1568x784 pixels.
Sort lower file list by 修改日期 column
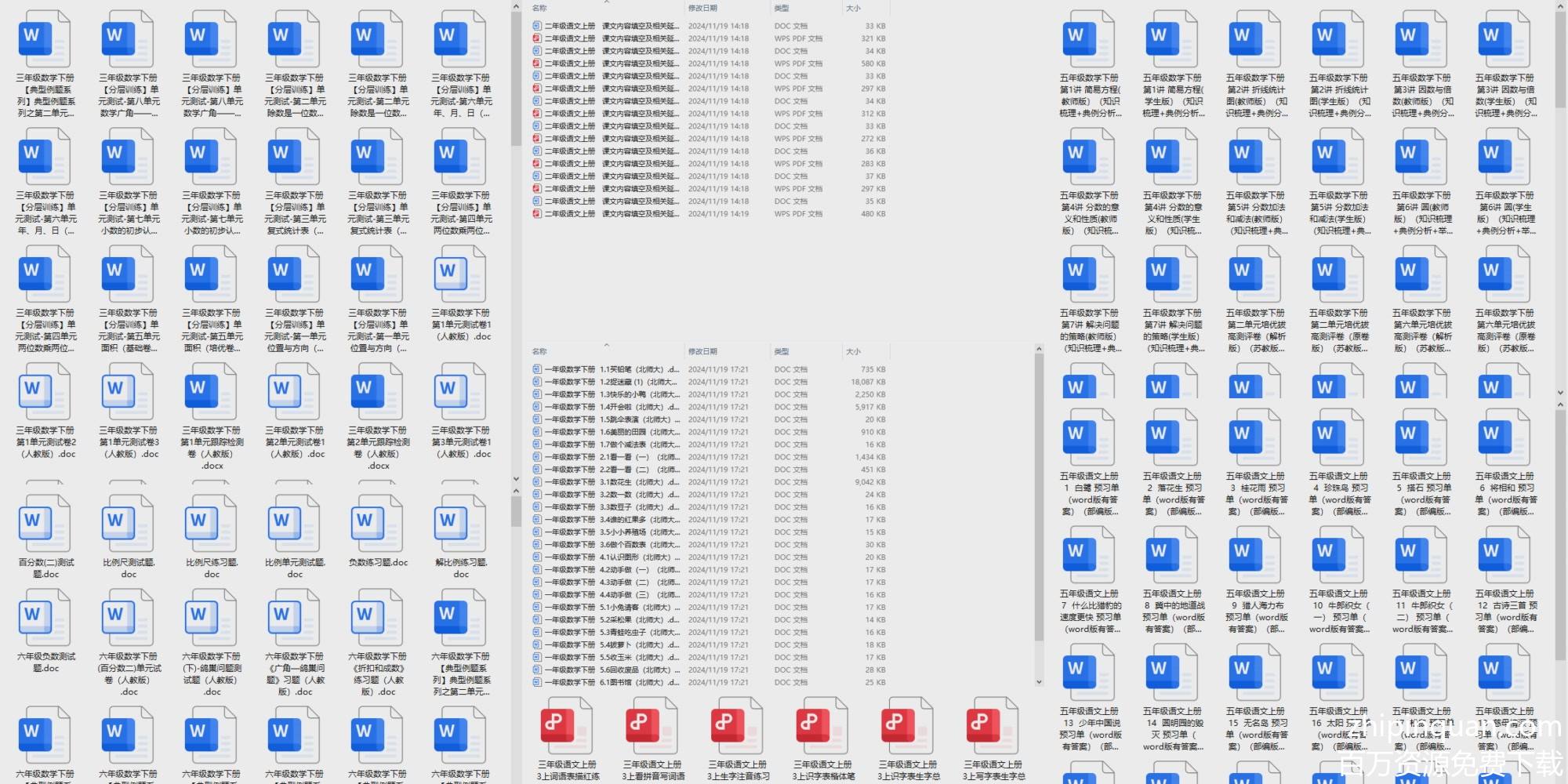point(702,351)
